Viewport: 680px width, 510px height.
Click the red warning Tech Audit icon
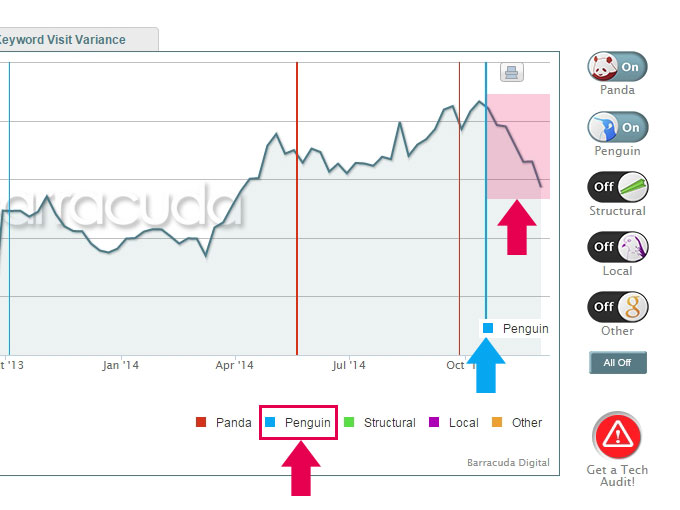pyautogui.click(x=617, y=437)
